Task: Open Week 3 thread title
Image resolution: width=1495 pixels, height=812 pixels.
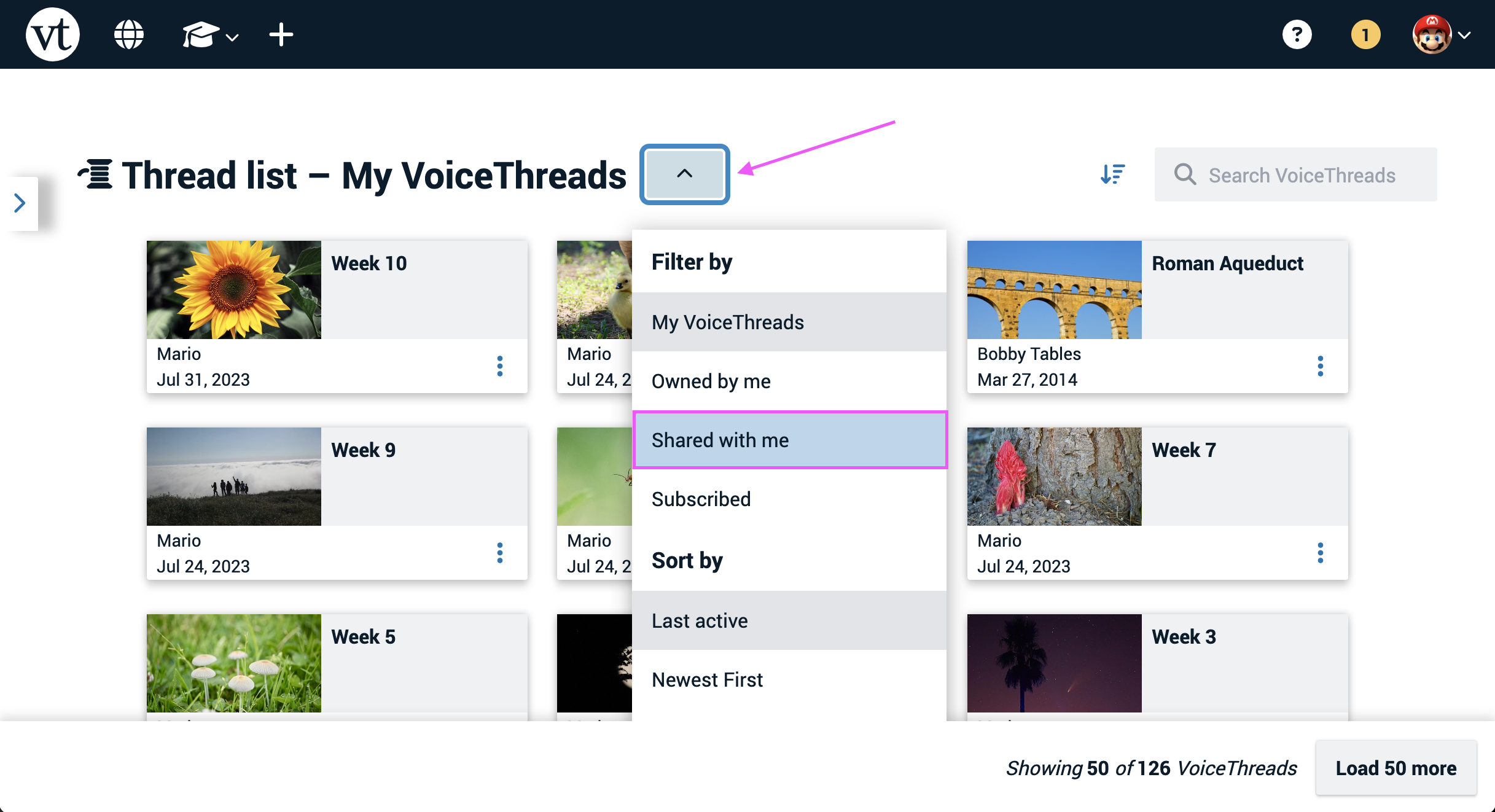Action: tap(1184, 636)
